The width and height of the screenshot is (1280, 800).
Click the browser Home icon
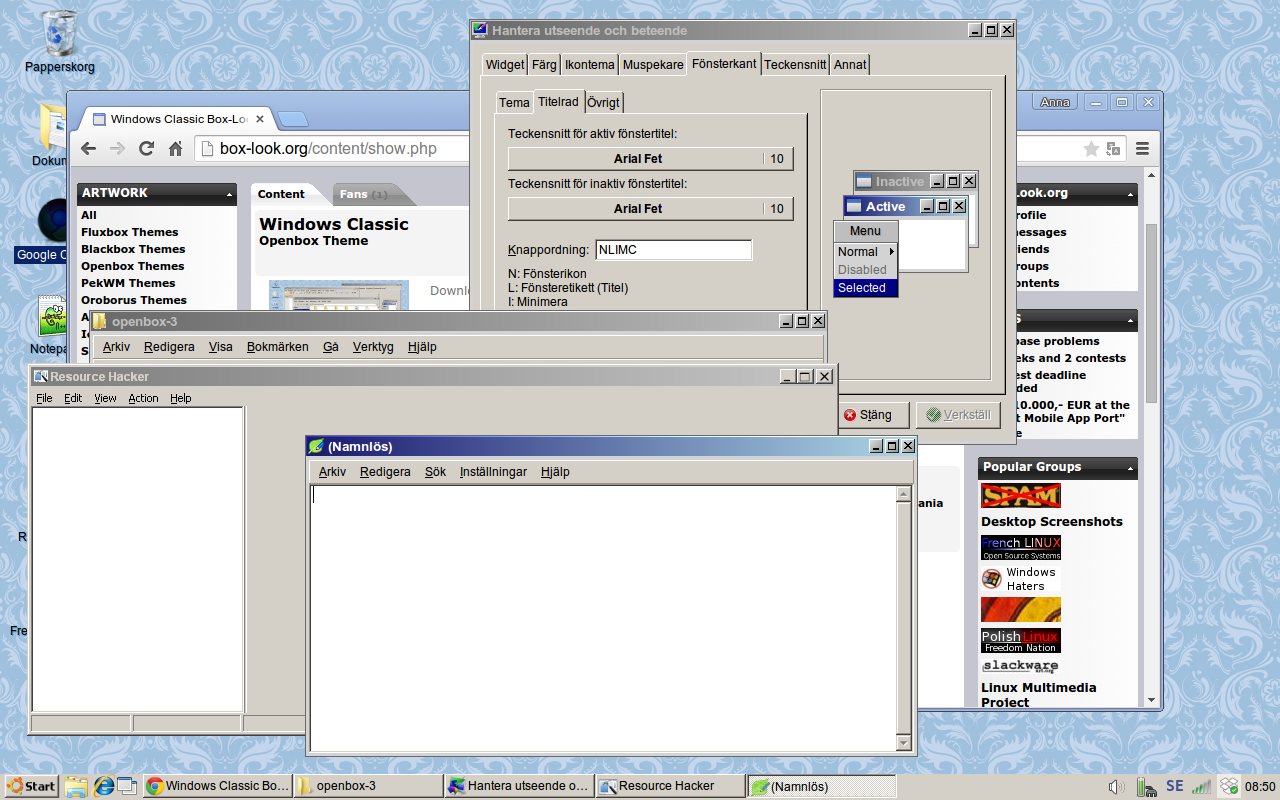pyautogui.click(x=174, y=146)
